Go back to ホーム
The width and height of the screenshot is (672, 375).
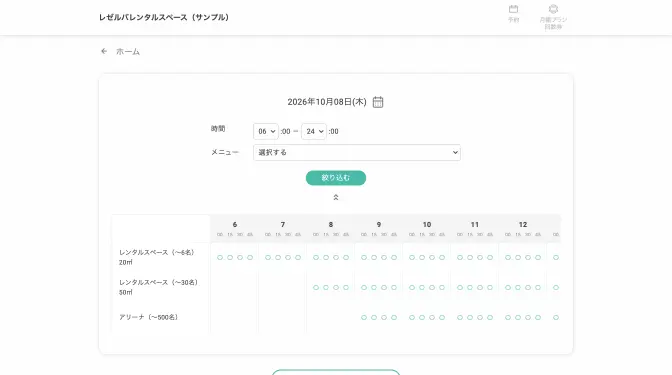(128, 51)
